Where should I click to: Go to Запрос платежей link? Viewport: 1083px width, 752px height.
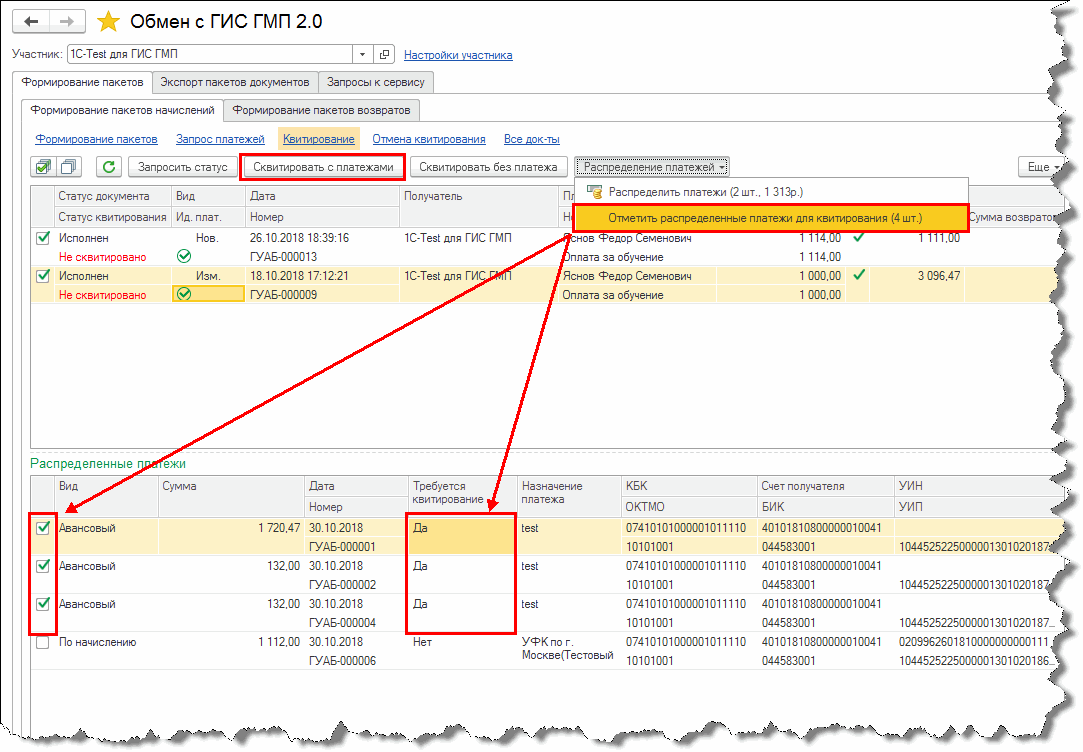(220, 139)
